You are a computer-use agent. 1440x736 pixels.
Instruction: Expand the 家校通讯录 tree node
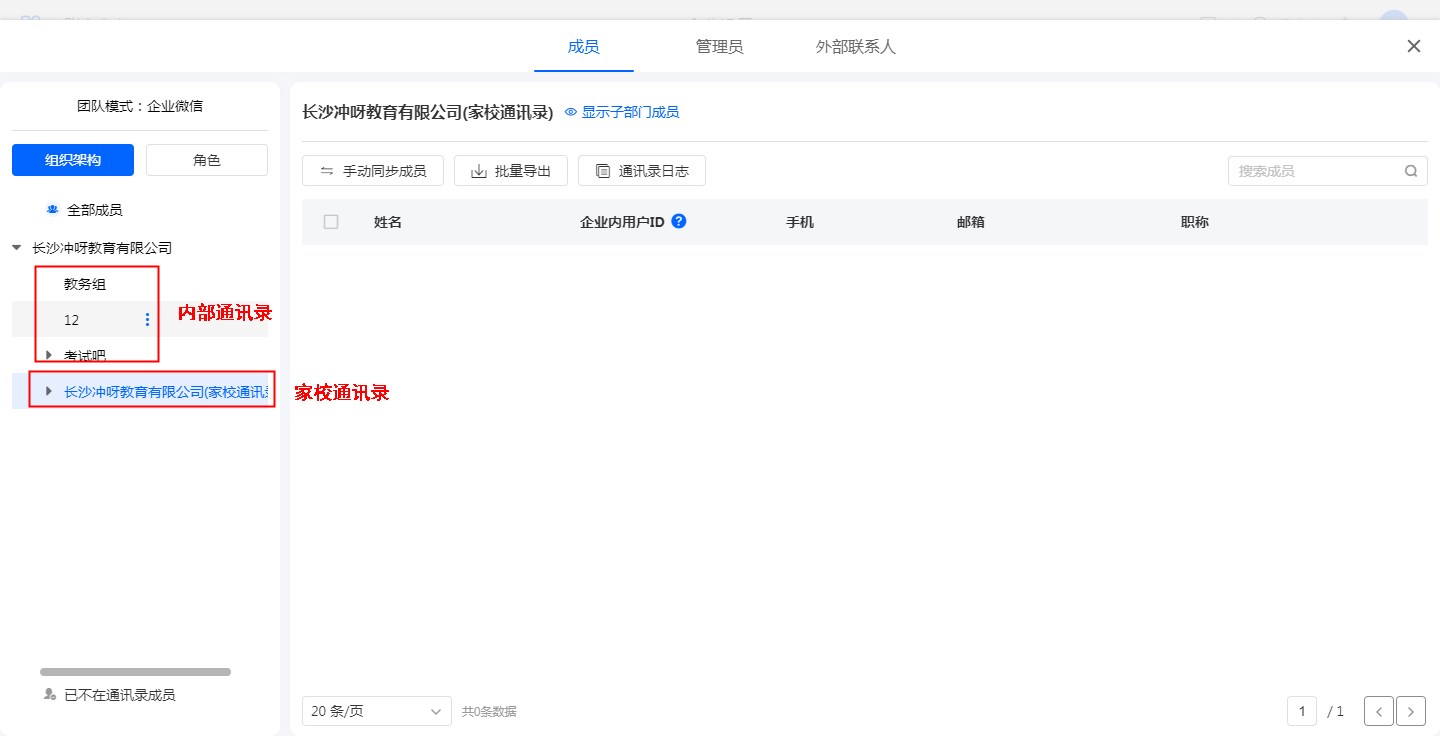[x=48, y=391]
